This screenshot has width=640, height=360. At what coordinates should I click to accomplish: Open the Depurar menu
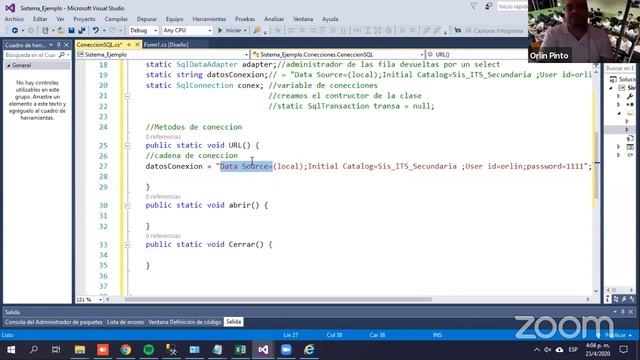tap(147, 19)
